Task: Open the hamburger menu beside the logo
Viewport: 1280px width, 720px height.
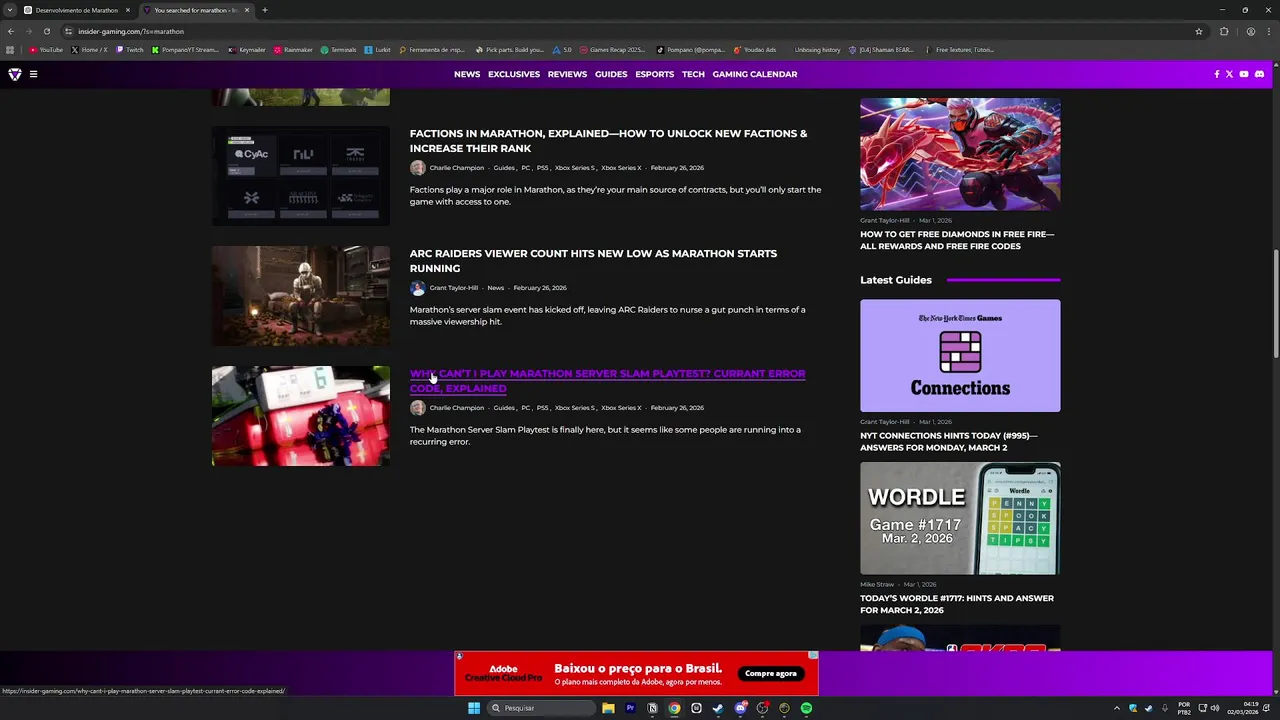Action: (x=33, y=74)
